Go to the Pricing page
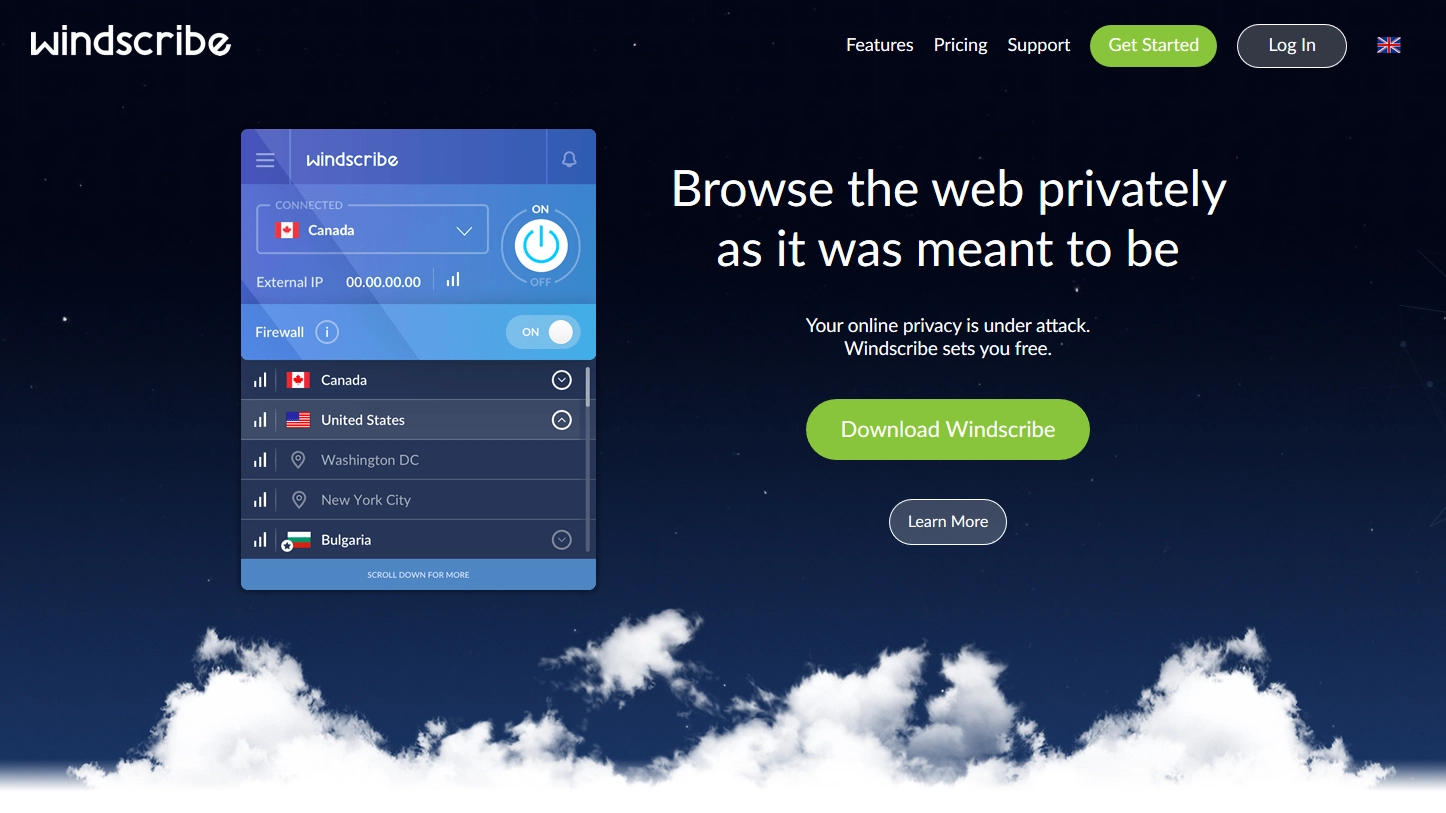Viewport: 1446px width, 813px height. (x=961, y=45)
